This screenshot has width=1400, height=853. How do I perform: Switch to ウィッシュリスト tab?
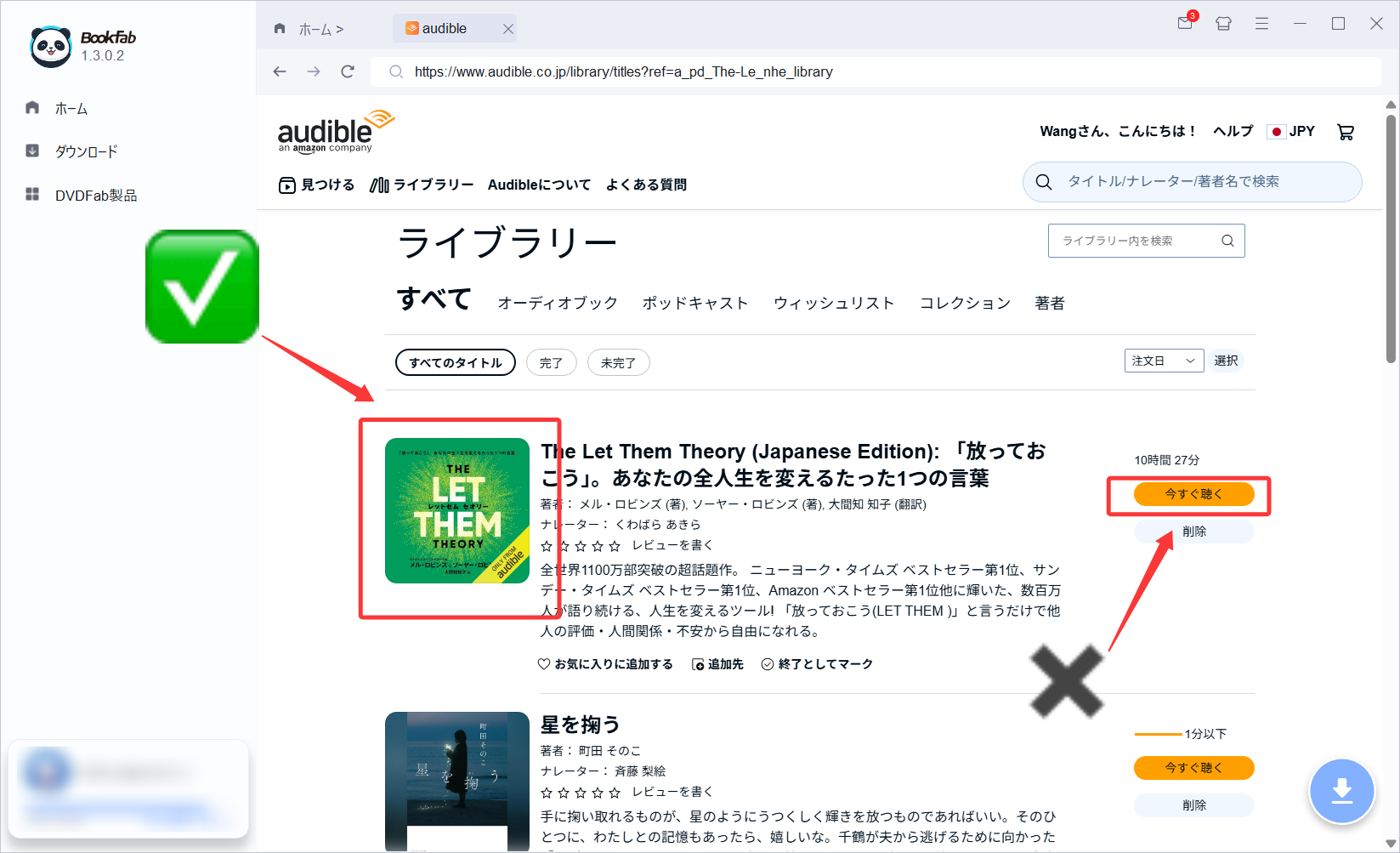click(834, 303)
